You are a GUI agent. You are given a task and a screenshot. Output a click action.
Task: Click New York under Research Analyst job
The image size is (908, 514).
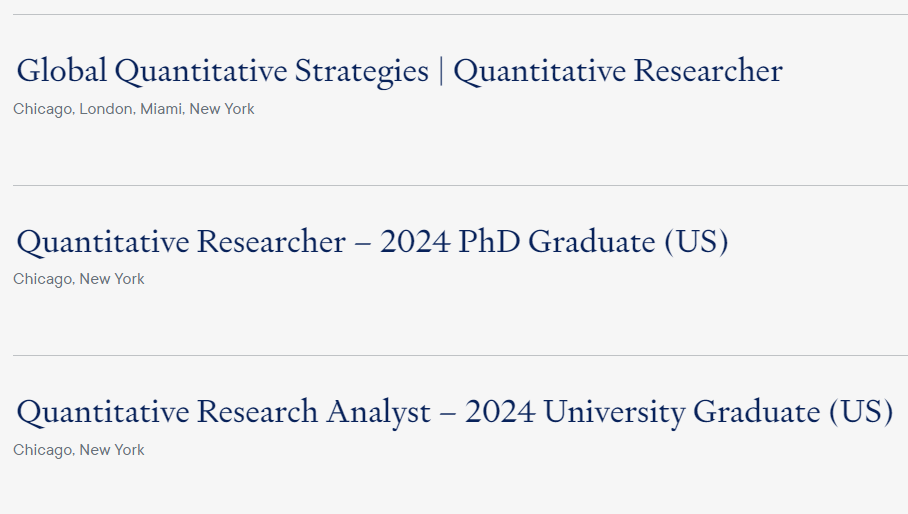[112, 450]
